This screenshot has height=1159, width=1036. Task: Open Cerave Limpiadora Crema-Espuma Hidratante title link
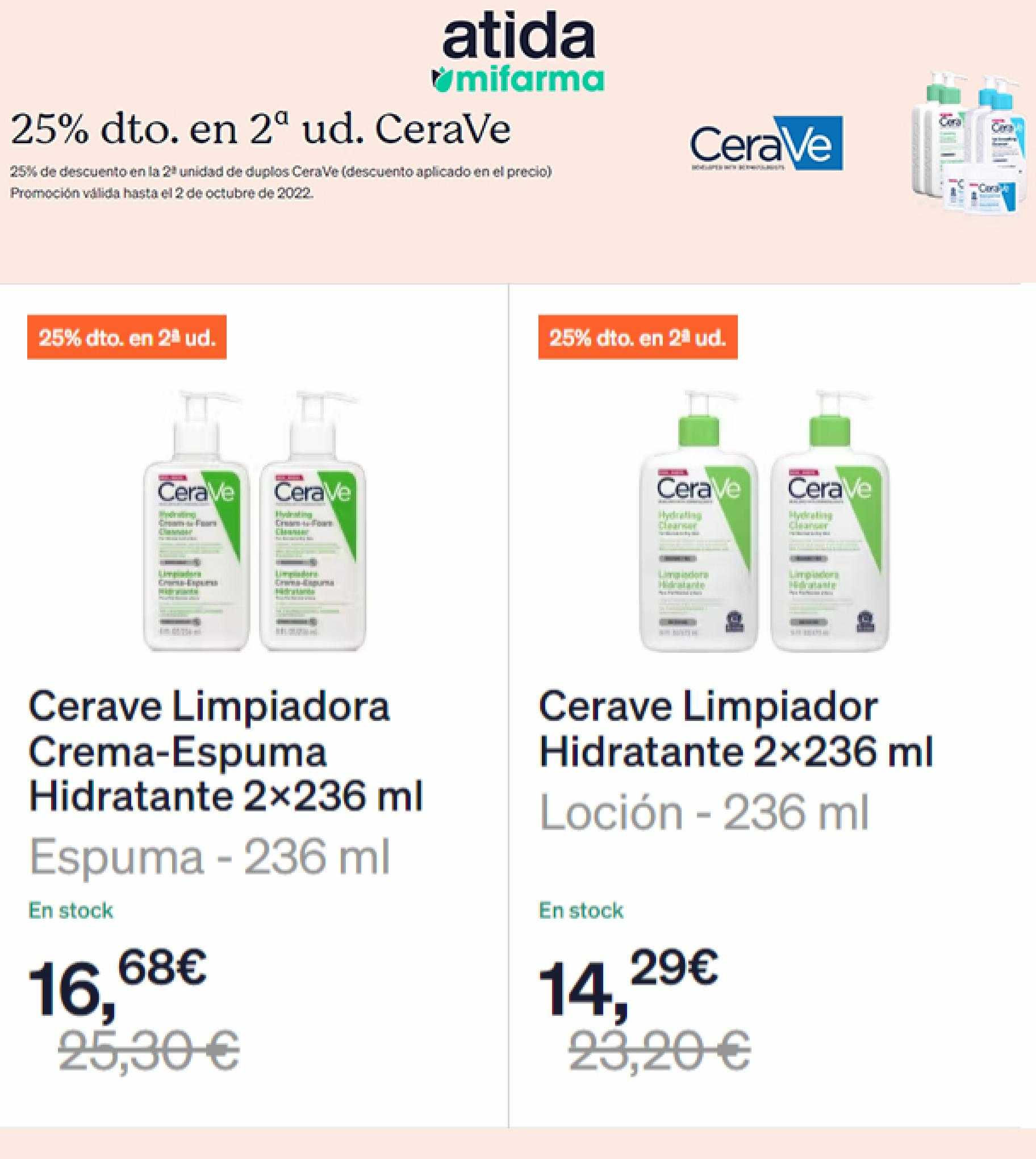point(226,752)
